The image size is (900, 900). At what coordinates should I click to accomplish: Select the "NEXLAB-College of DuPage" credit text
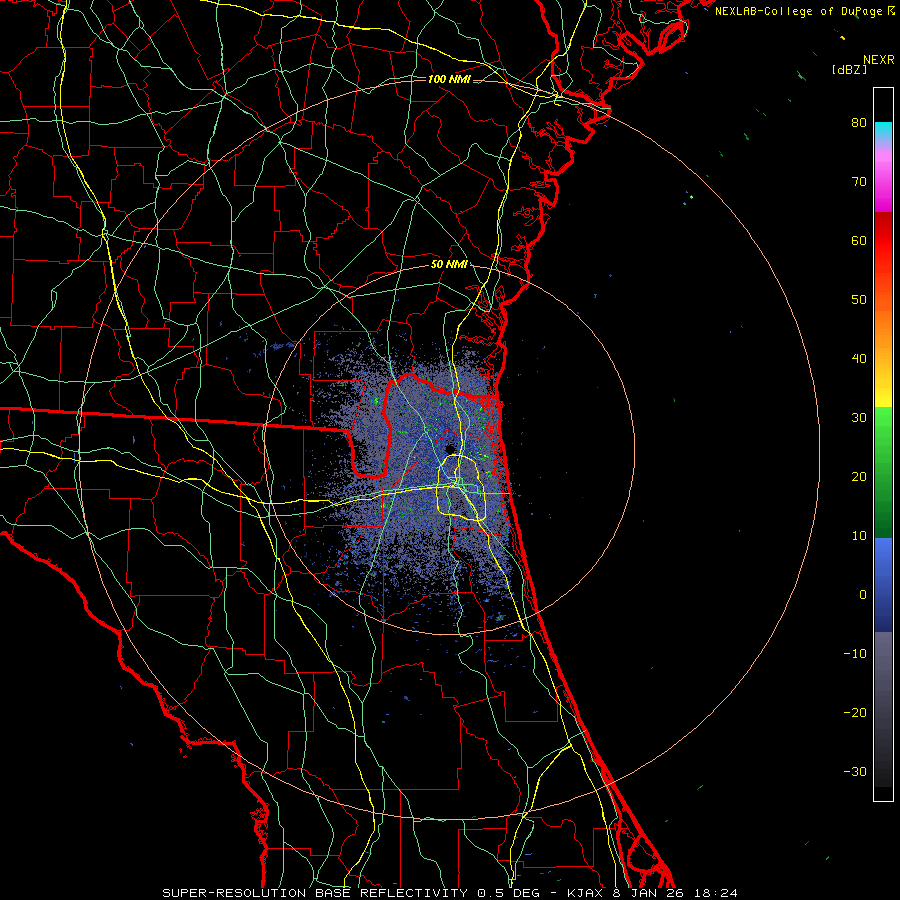click(799, 11)
